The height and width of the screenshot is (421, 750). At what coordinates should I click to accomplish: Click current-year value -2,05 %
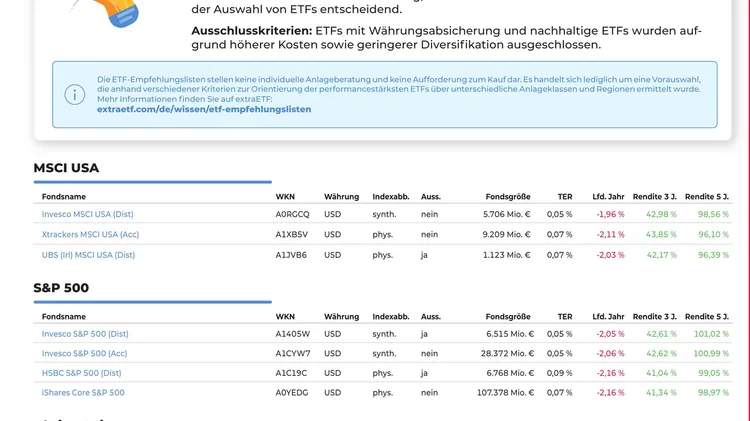coord(610,334)
